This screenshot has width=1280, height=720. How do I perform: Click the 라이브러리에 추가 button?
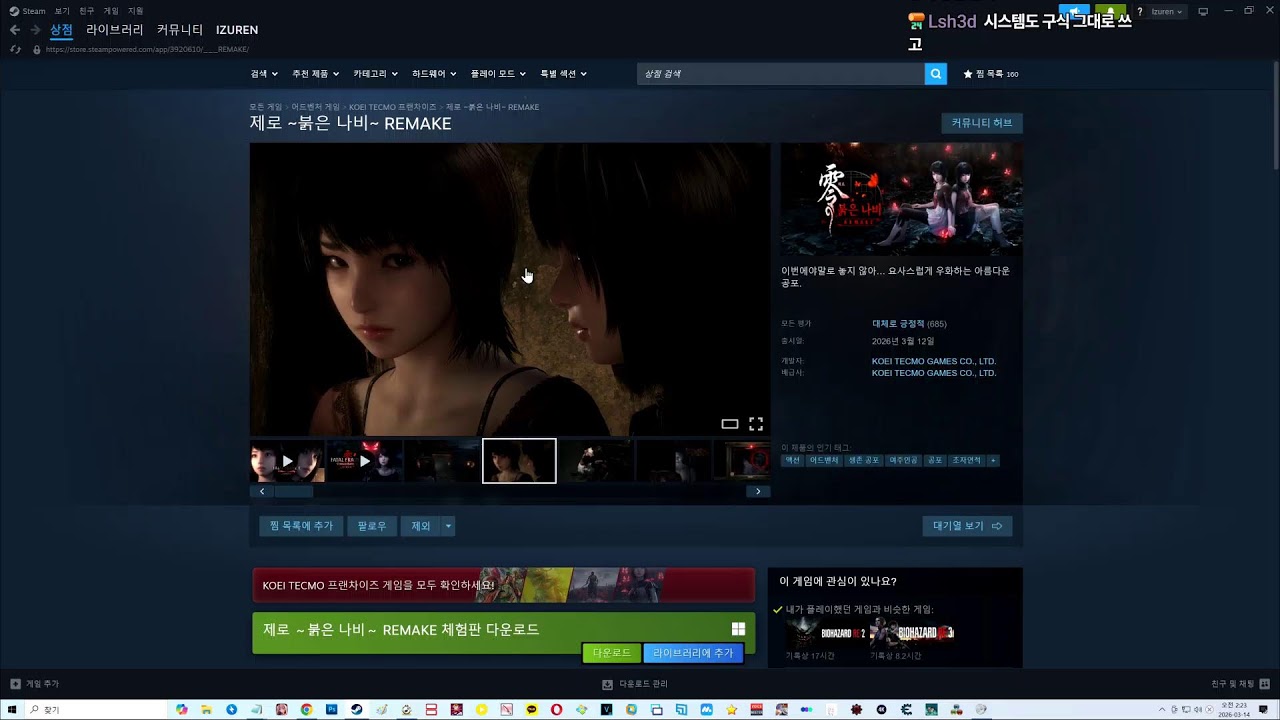point(693,653)
